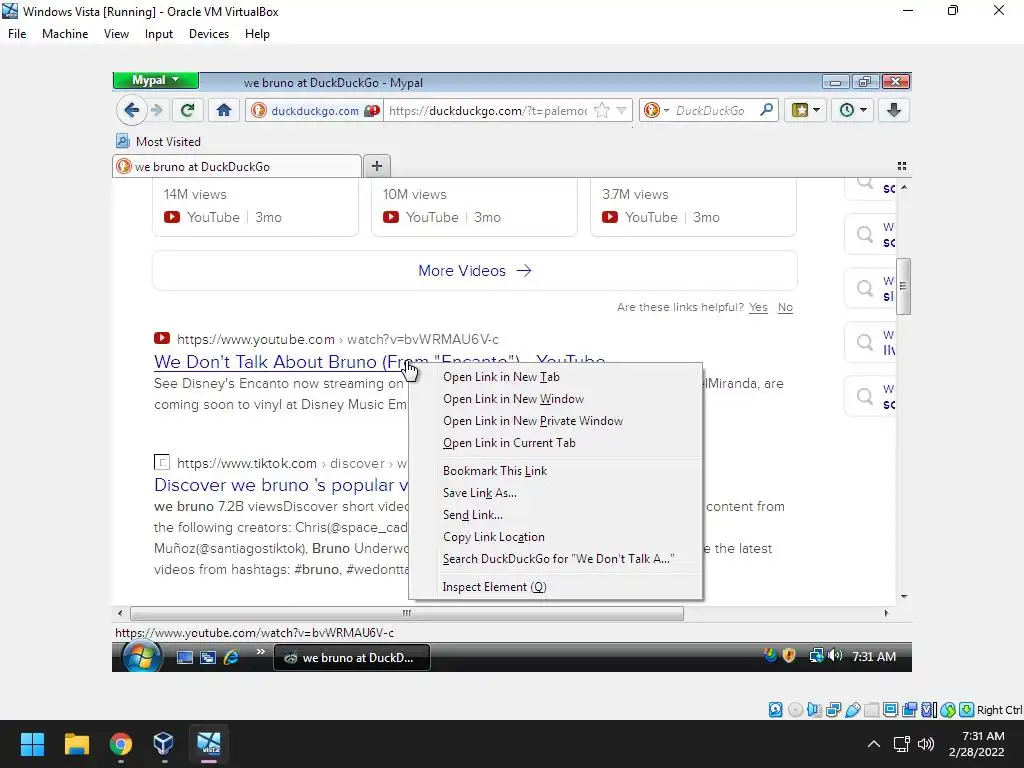
Task: Click the page horizontal scrollbar thumb
Action: [x=407, y=613]
